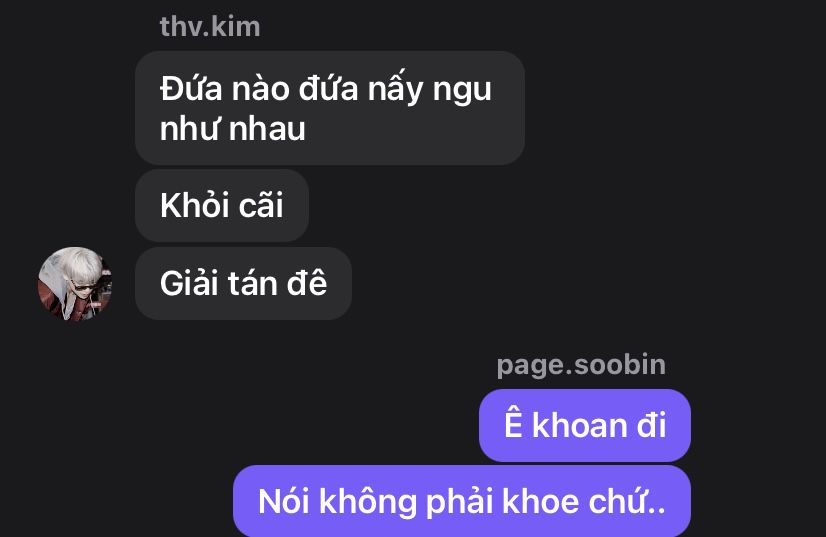826x537 pixels.
Task: Open thv.kim's profile picture avatar
Action: pyautogui.click(x=75, y=284)
